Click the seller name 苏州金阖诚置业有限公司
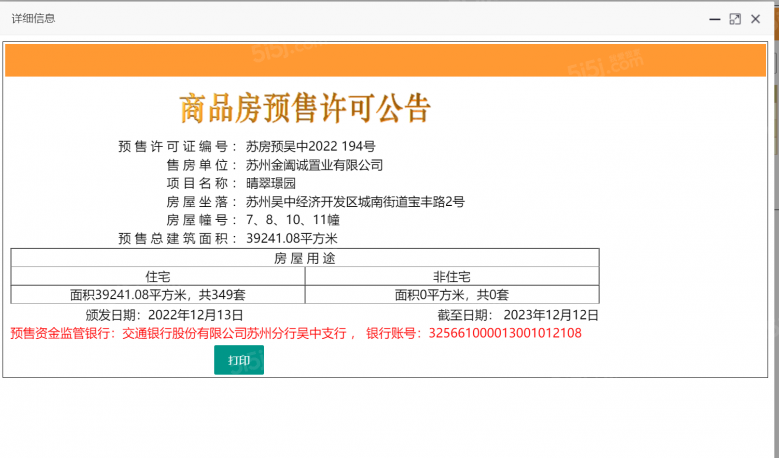The height and width of the screenshot is (458, 779). pyautogui.click(x=314, y=165)
